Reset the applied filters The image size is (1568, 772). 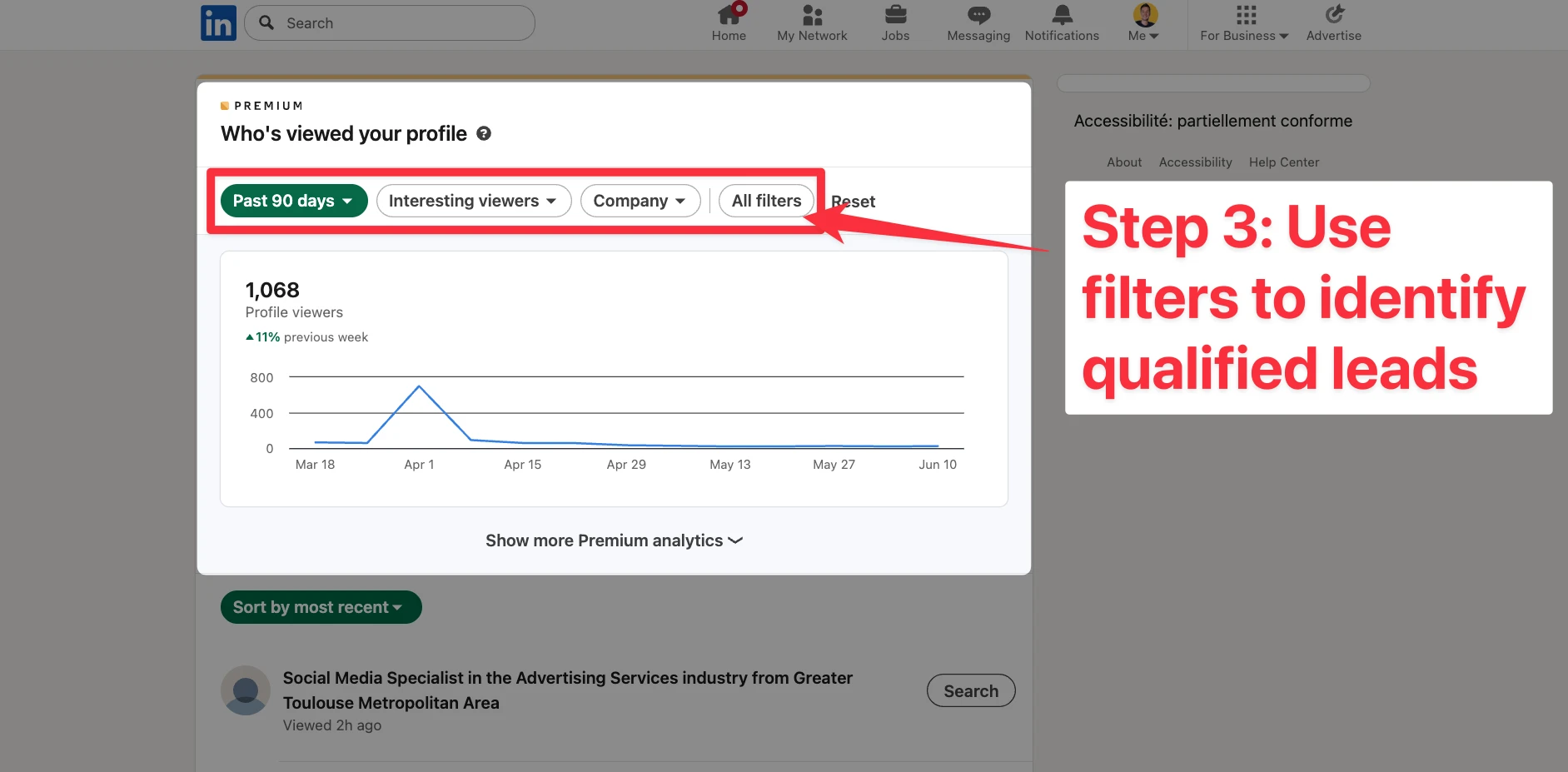(854, 202)
